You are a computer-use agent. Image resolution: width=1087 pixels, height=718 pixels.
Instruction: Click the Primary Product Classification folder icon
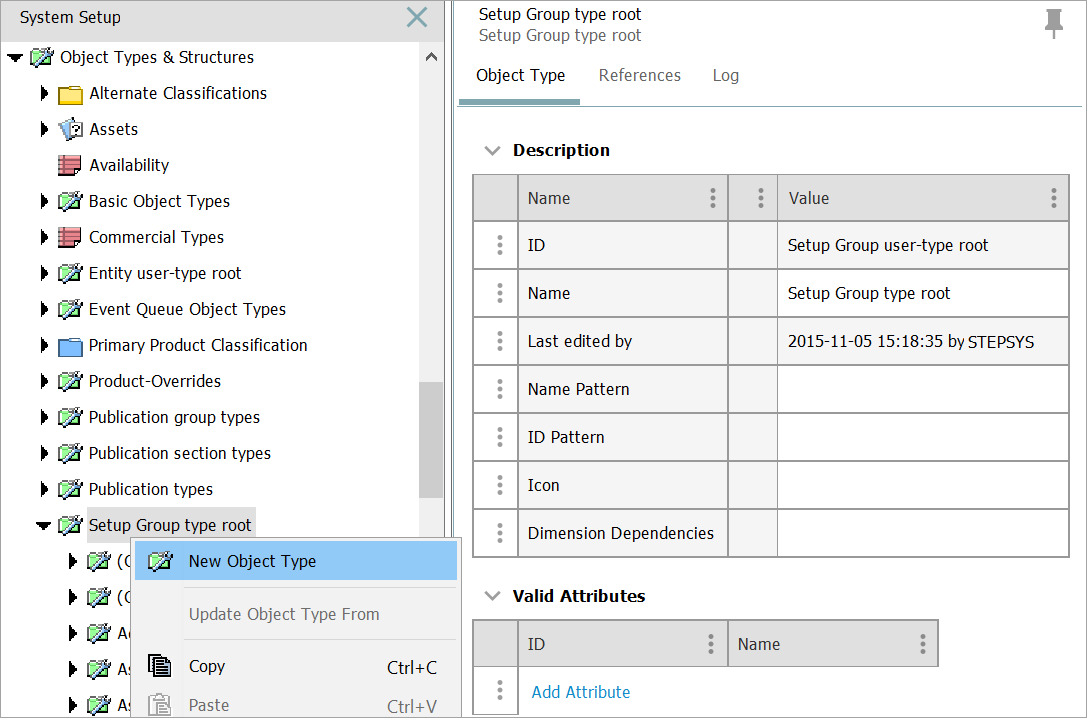coord(70,346)
